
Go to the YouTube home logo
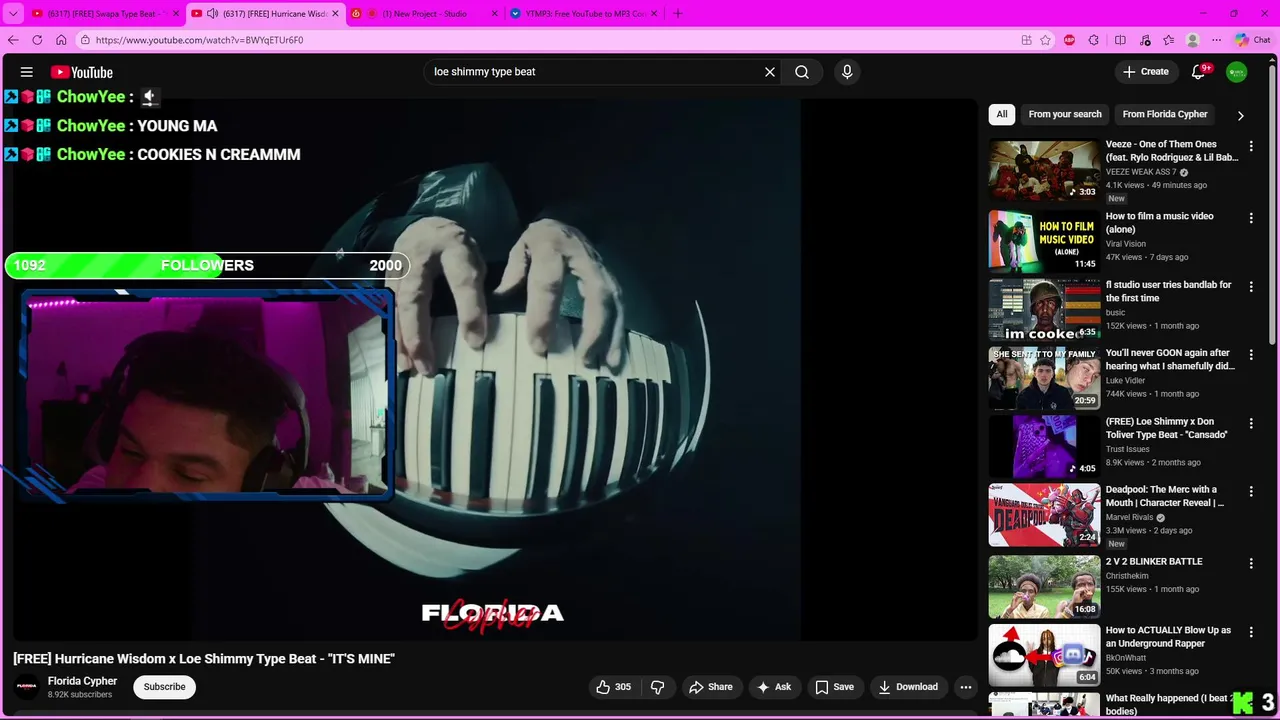click(x=82, y=72)
